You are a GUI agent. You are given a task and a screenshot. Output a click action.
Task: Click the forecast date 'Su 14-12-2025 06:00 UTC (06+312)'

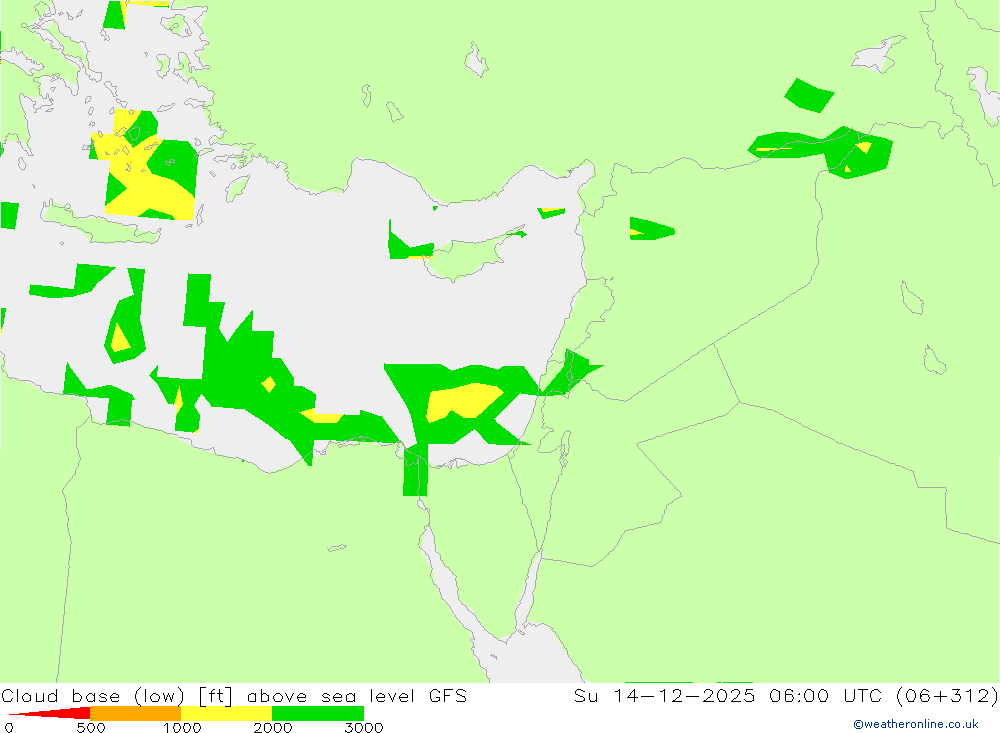786,695
